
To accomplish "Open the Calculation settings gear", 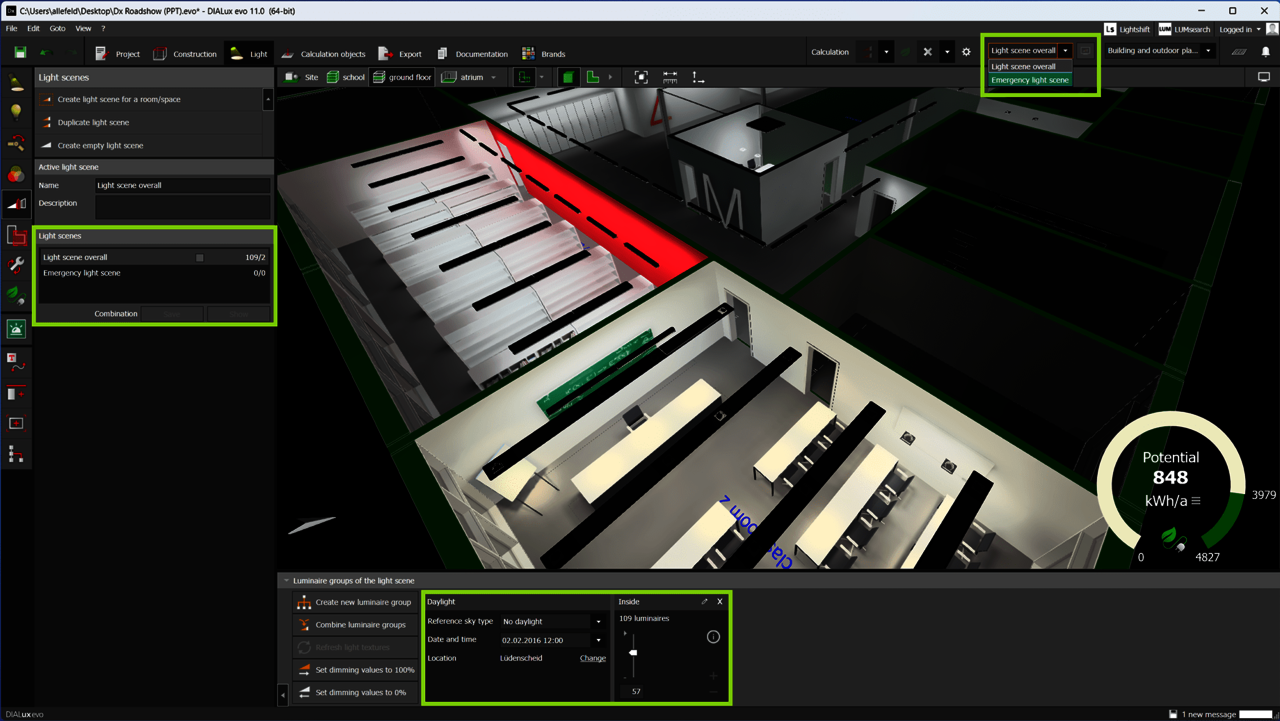I will pos(966,52).
